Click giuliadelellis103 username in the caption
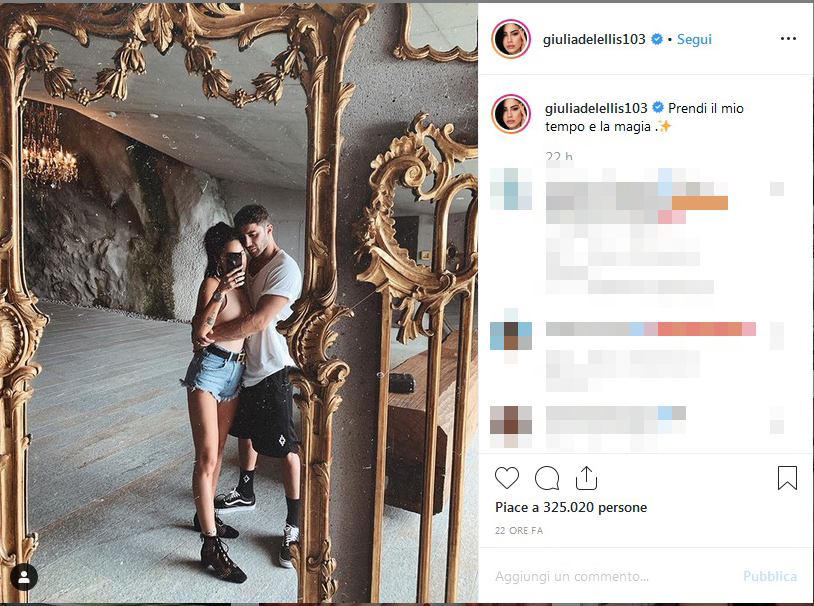This screenshot has height=606, width=814. coord(596,108)
